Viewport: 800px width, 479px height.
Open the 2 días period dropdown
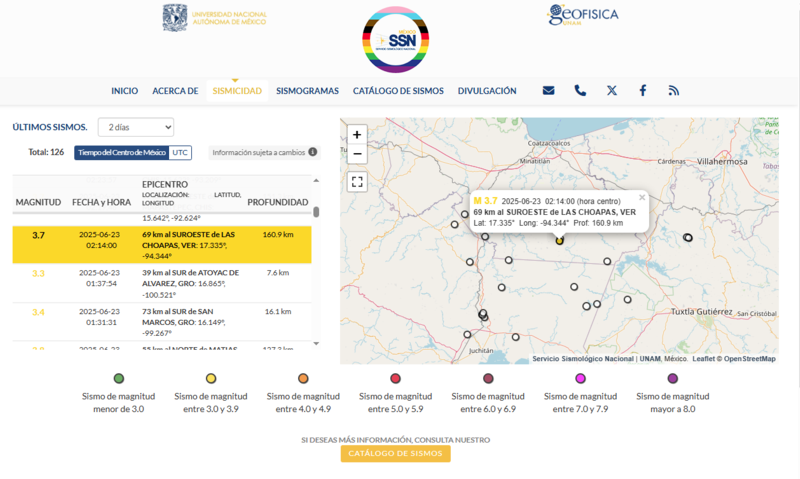(x=136, y=127)
